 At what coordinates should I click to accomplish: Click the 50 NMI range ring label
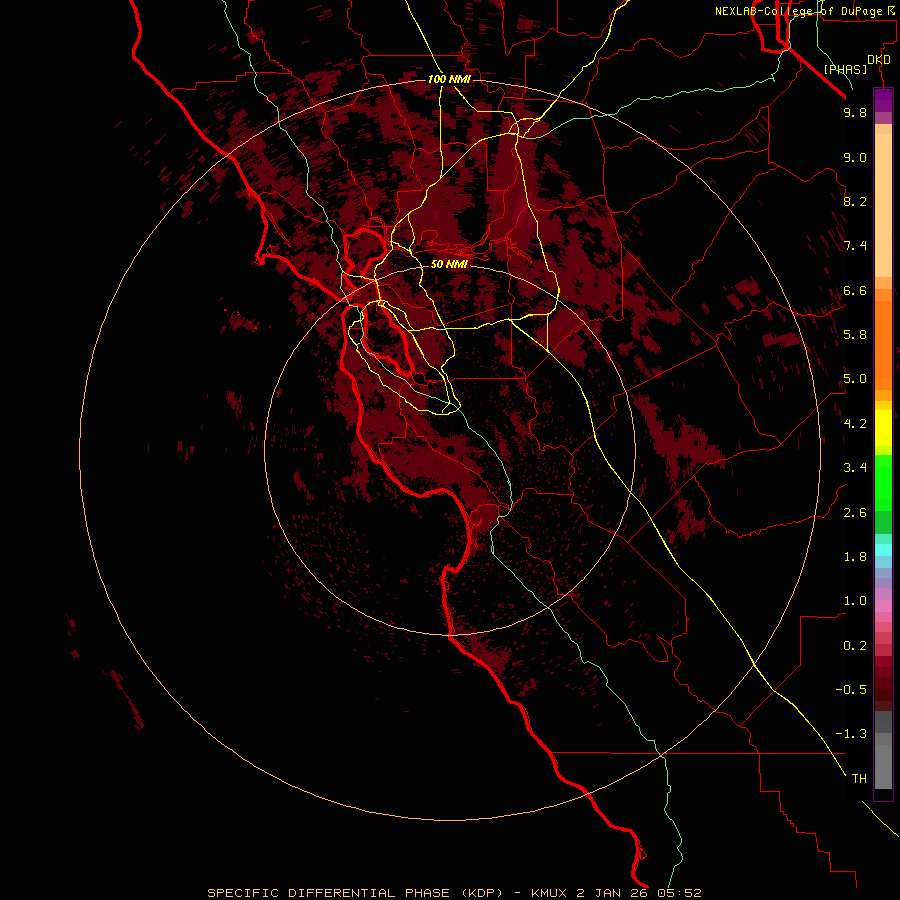(449, 264)
